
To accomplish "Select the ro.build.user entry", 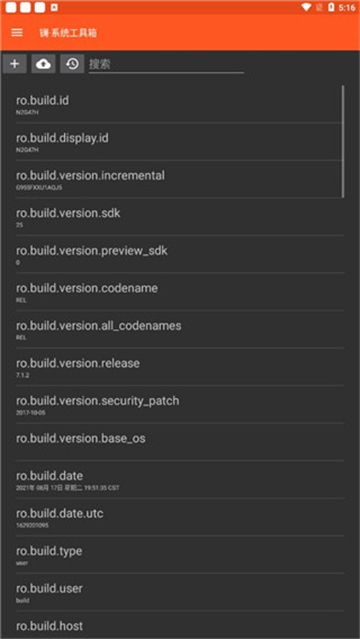I will pyautogui.click(x=179, y=592).
